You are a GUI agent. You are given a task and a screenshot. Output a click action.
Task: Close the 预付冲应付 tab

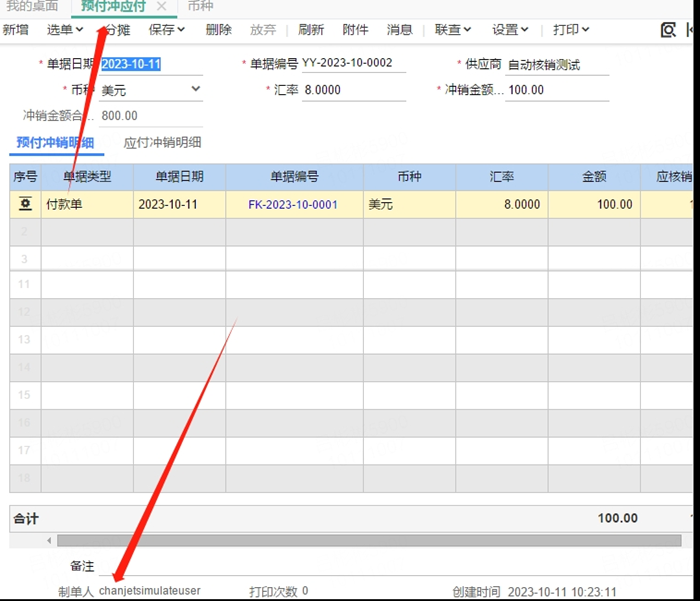162,6
